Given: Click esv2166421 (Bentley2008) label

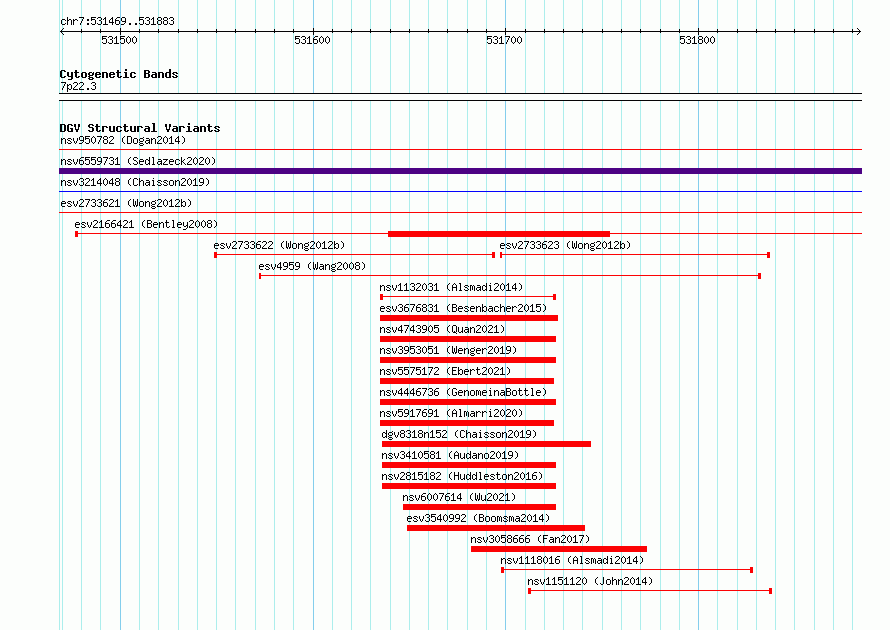Looking at the screenshot, I should pos(146,224).
